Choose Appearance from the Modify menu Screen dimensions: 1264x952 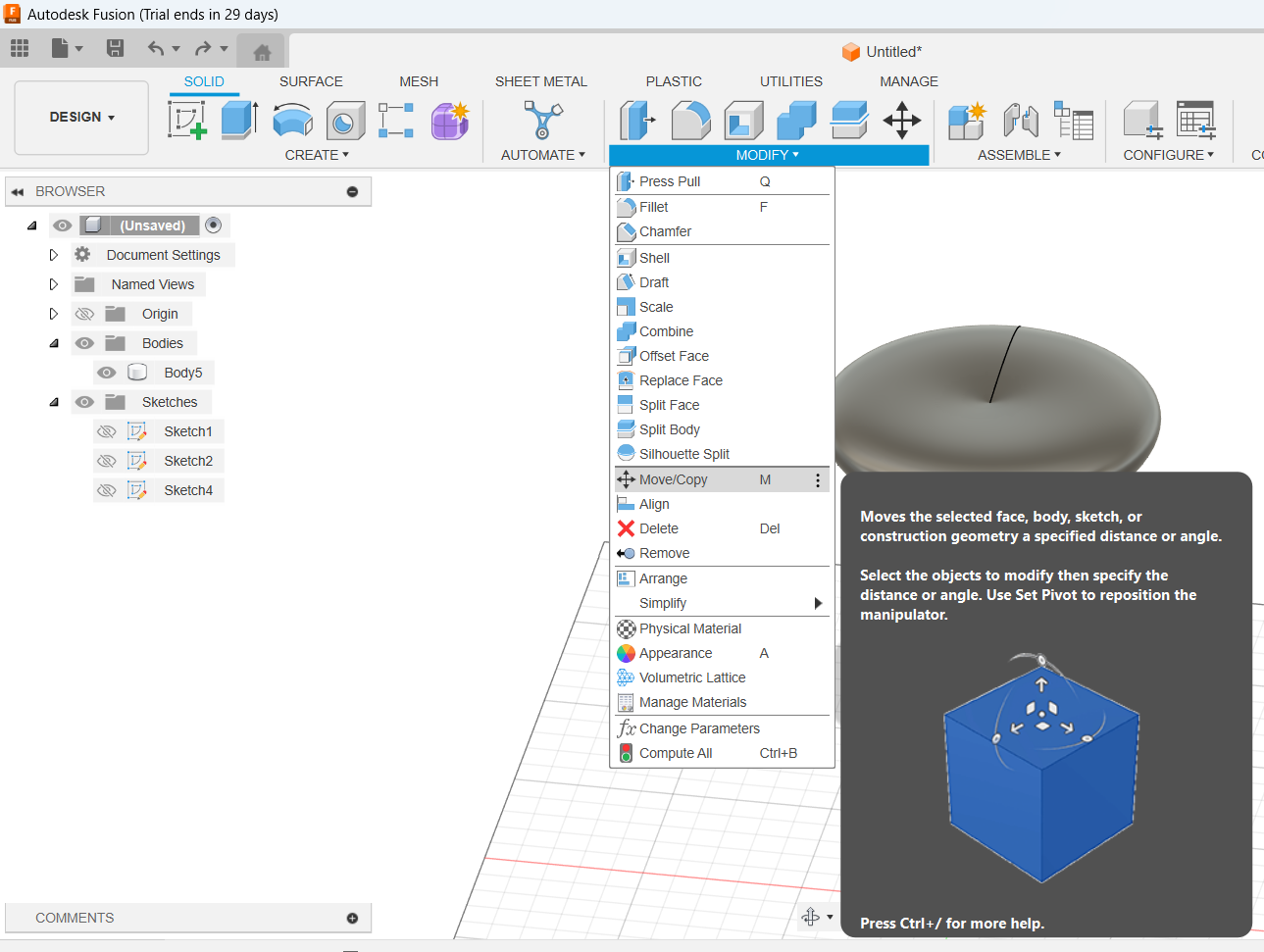coord(722,653)
